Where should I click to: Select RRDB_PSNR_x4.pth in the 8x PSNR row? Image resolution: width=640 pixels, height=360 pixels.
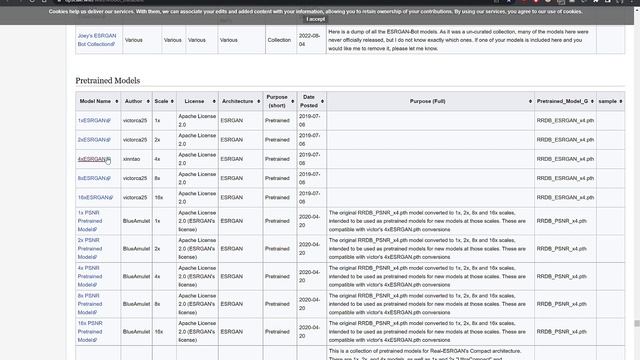(562, 304)
